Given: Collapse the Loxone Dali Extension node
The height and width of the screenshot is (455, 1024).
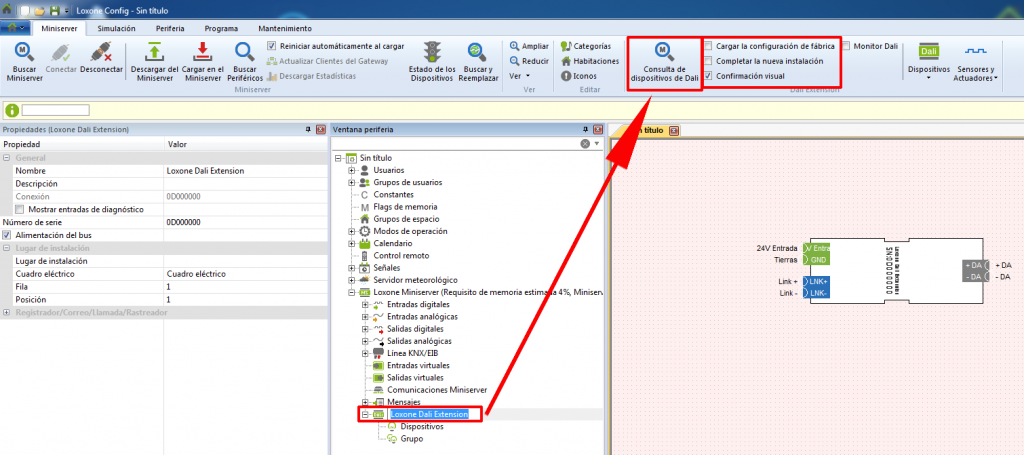Looking at the screenshot, I should 365,414.
